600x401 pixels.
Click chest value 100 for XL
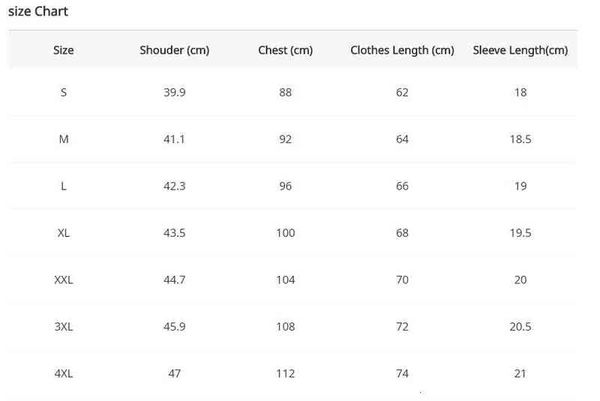coord(286,233)
